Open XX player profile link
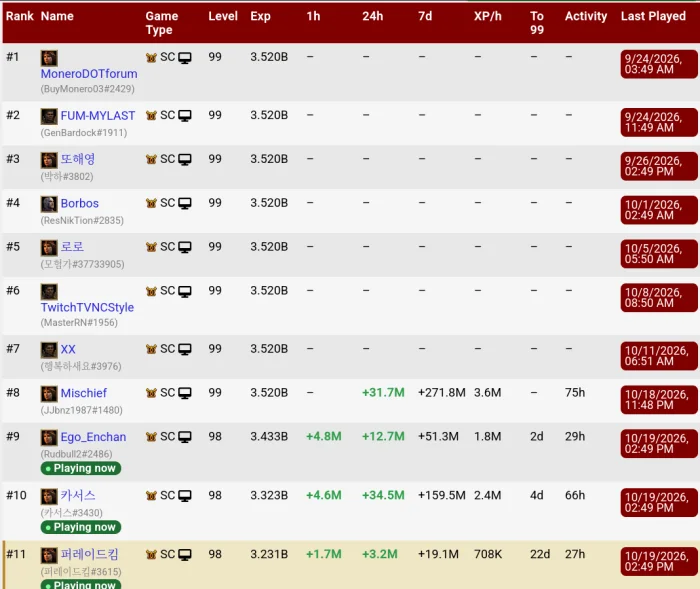Image resolution: width=700 pixels, height=589 pixels. [x=68, y=349]
